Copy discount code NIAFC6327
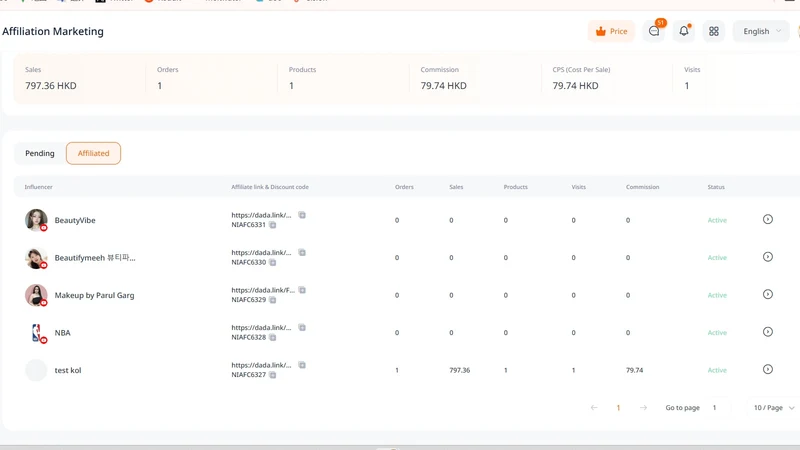Viewport: 800px width, 450px height. [272, 374]
